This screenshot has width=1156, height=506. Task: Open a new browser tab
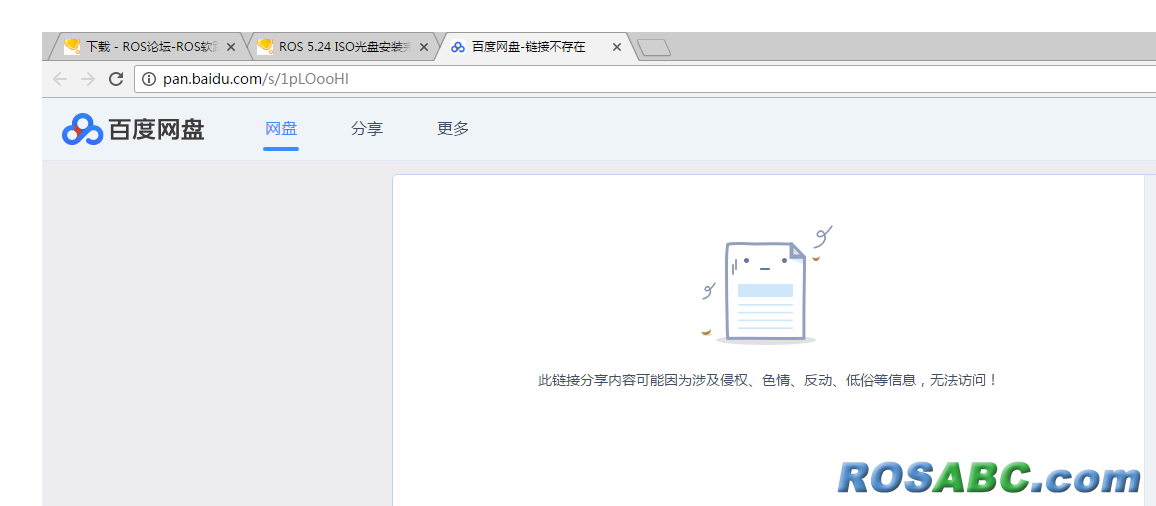click(654, 48)
